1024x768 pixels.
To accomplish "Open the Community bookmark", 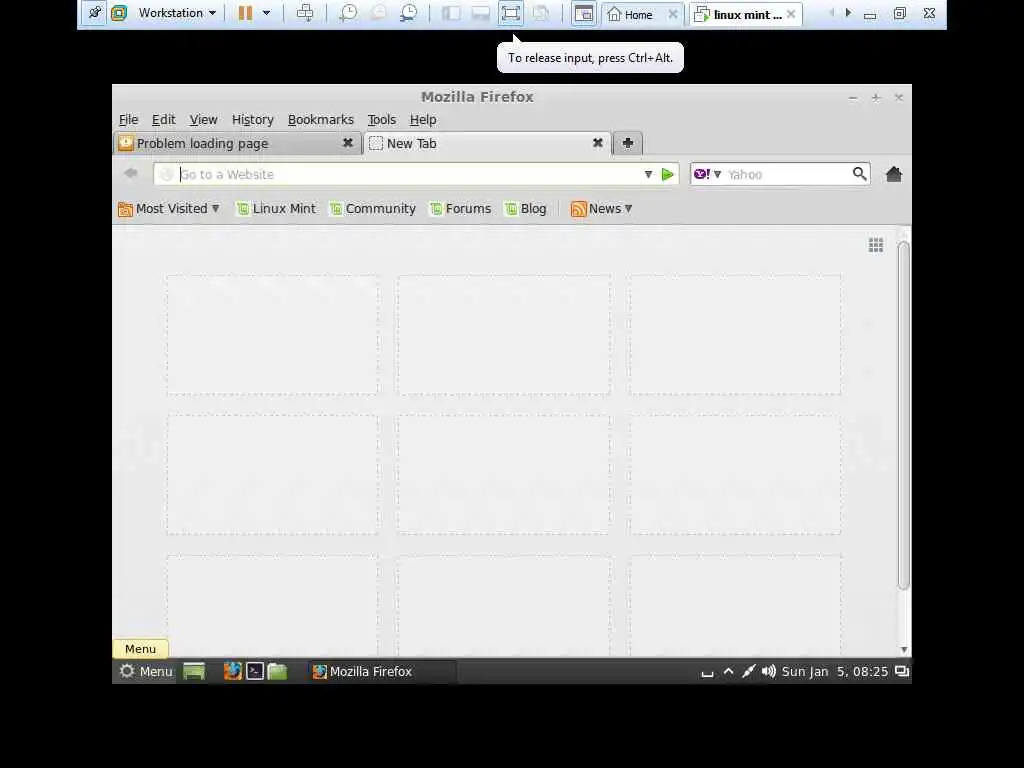I will point(373,209).
